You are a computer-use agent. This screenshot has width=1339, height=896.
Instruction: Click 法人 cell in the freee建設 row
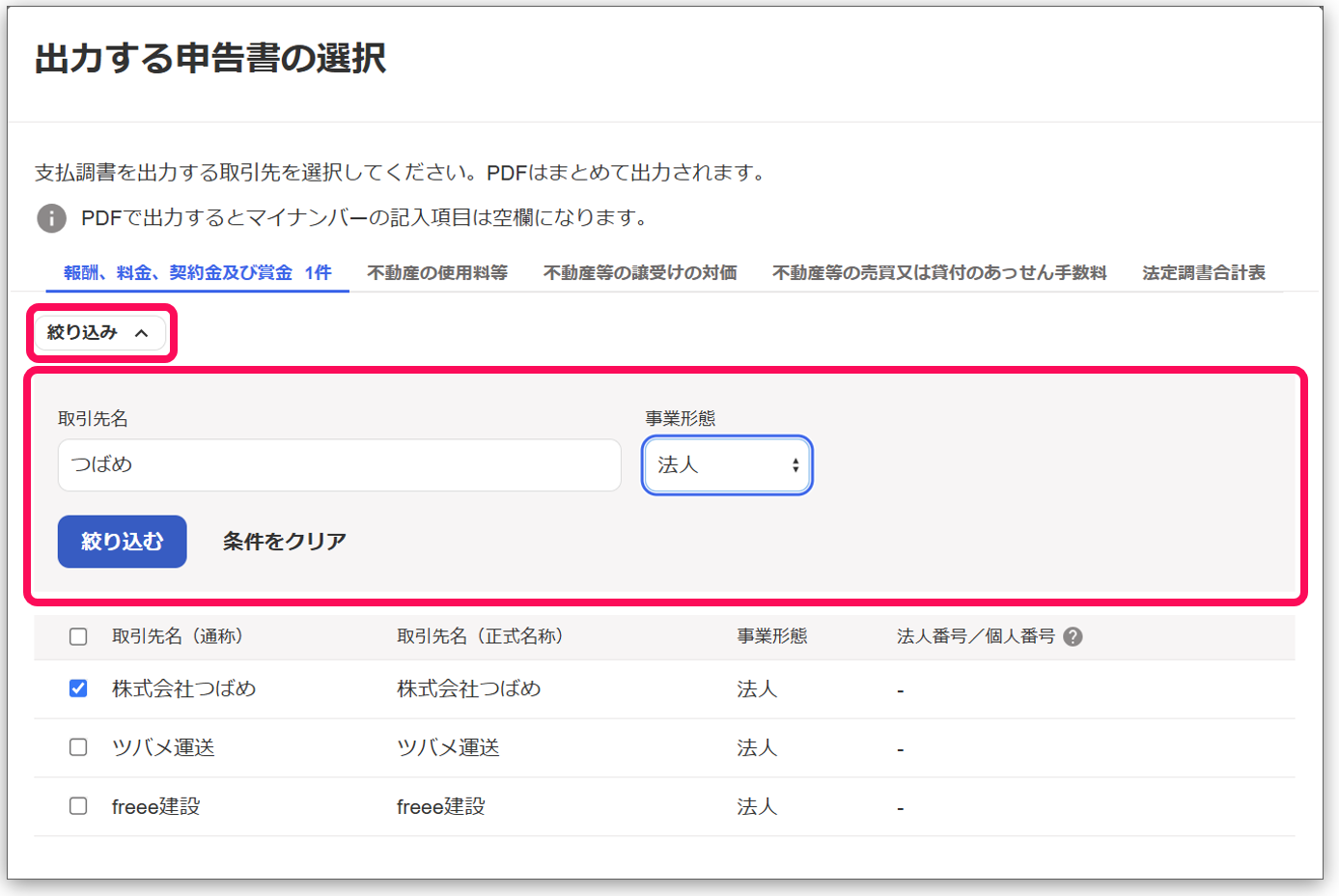pyautogui.click(x=757, y=806)
